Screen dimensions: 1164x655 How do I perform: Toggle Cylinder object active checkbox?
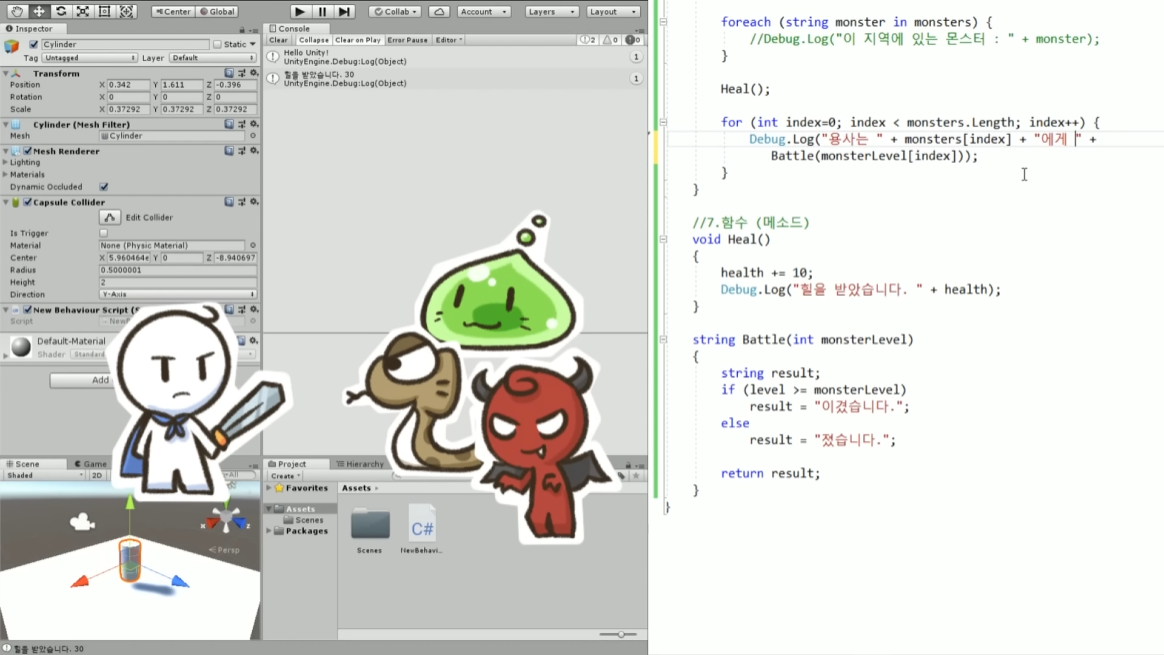pyautogui.click(x=33, y=44)
